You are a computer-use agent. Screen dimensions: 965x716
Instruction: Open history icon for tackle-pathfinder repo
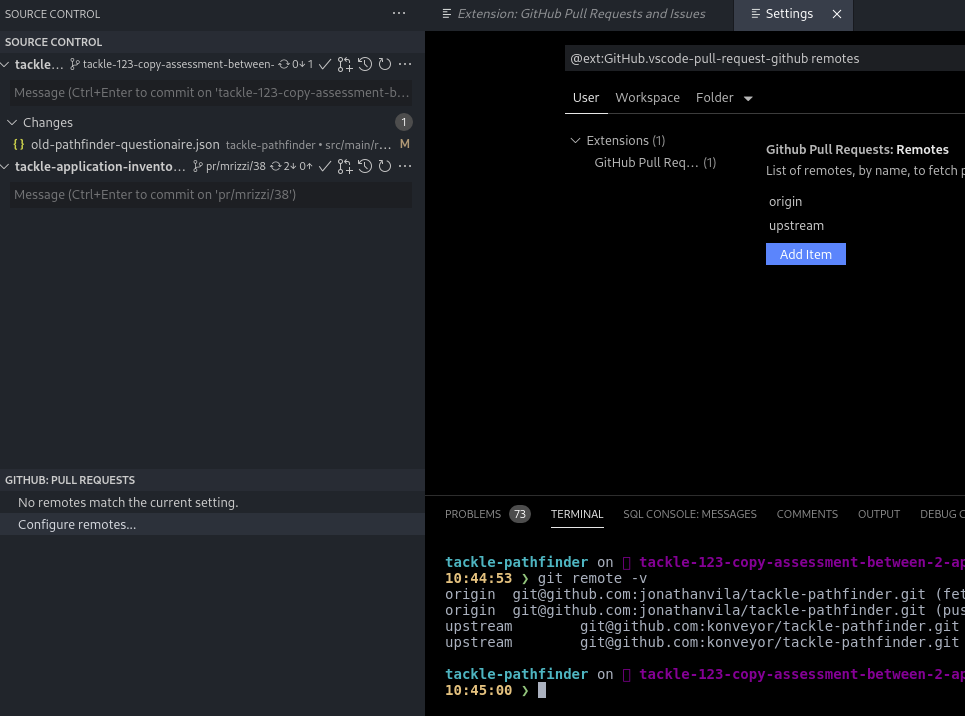(x=365, y=64)
